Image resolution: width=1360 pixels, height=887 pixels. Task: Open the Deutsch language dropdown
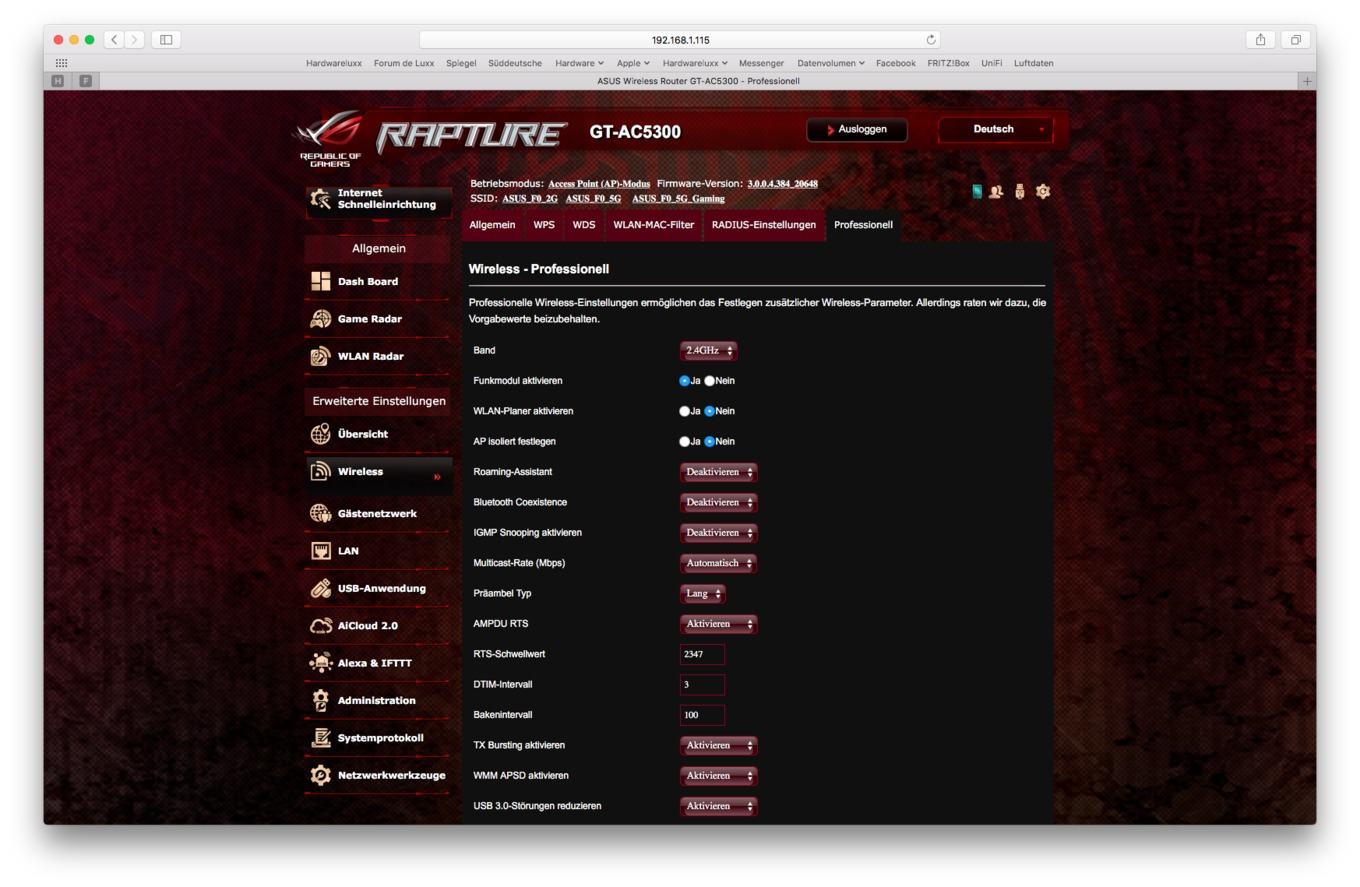[x=995, y=130]
